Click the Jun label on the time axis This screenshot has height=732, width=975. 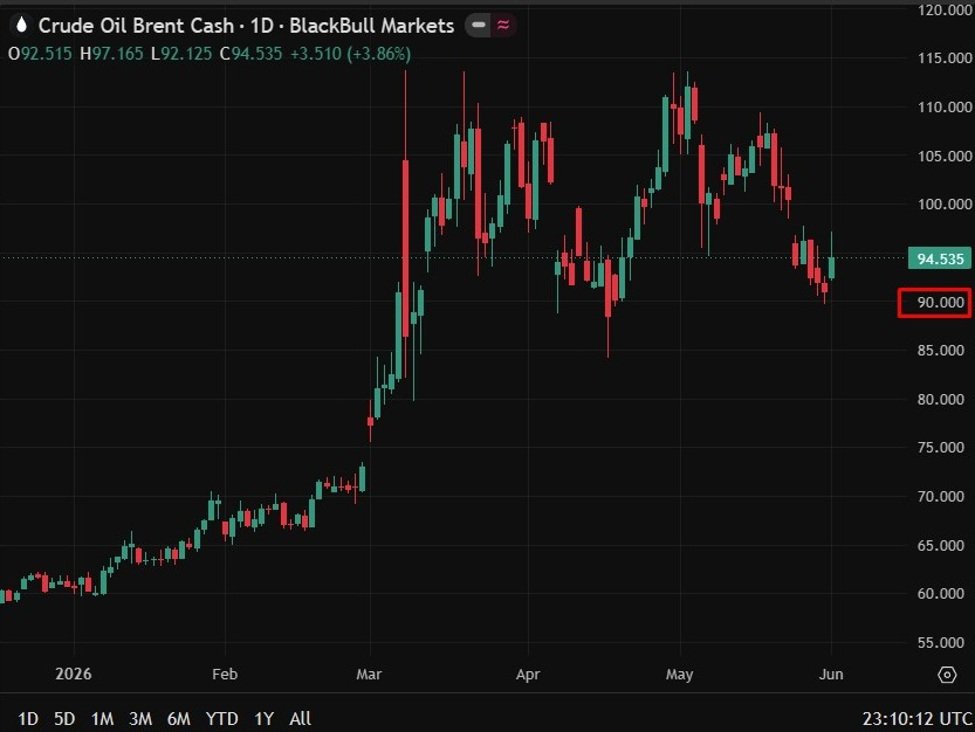831,674
